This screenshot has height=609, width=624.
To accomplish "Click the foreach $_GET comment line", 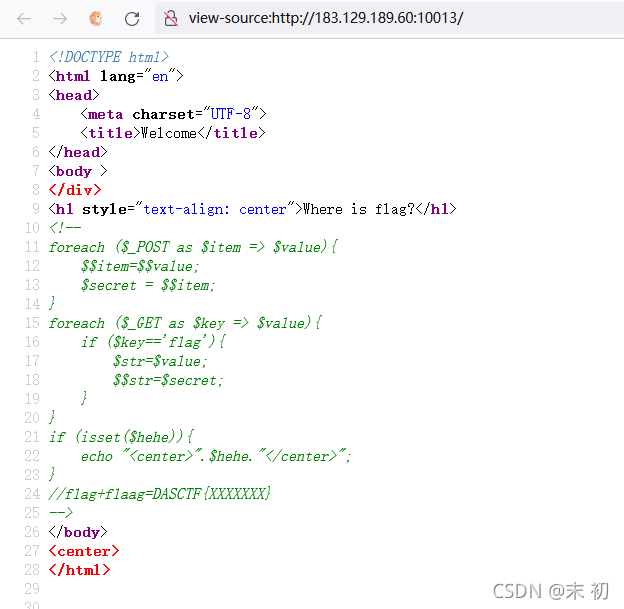I will [185, 323].
